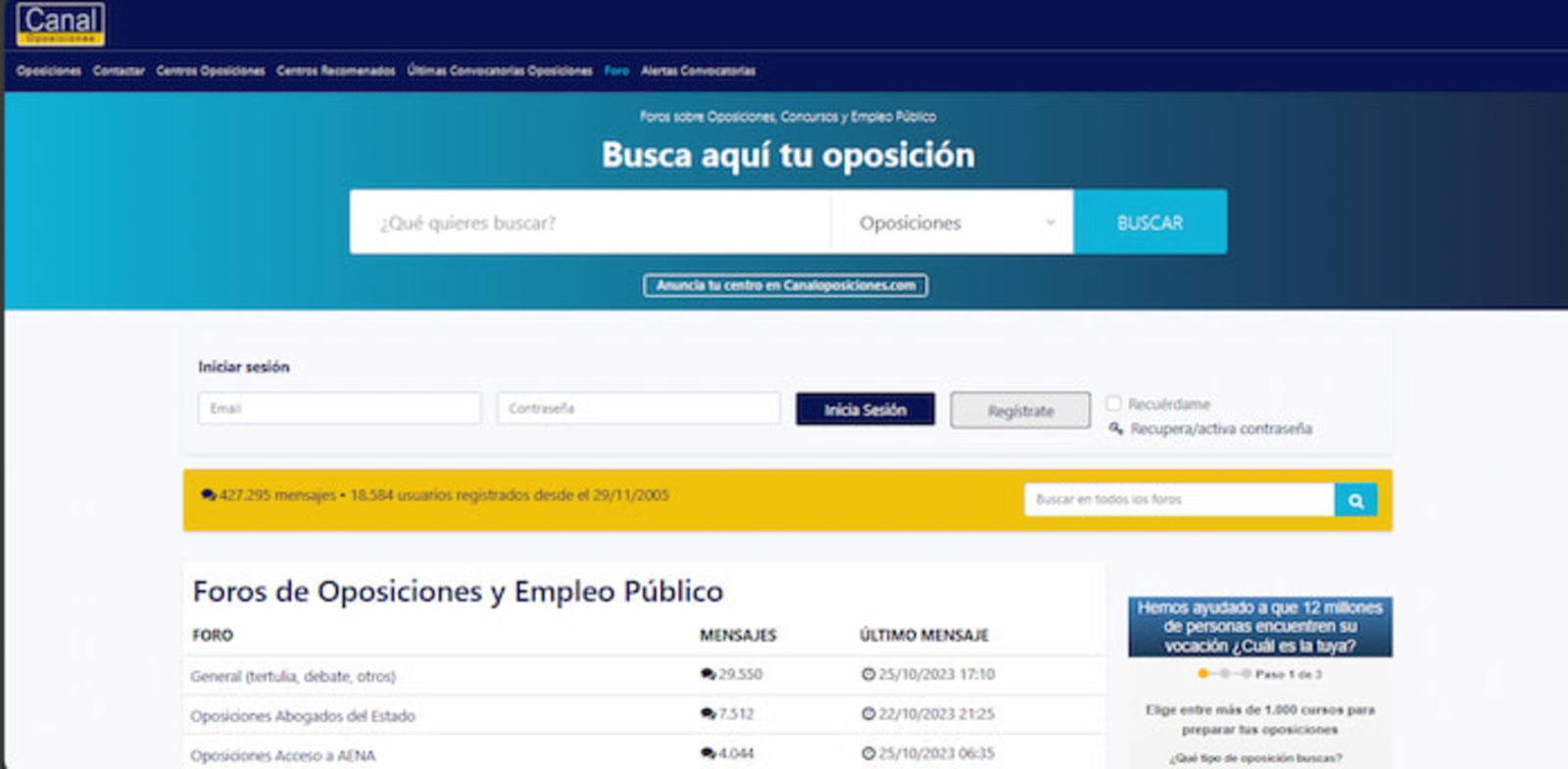Screen dimensions: 1568x769
Task: Click the ¿Qué quieres buscar? search field
Action: point(590,222)
